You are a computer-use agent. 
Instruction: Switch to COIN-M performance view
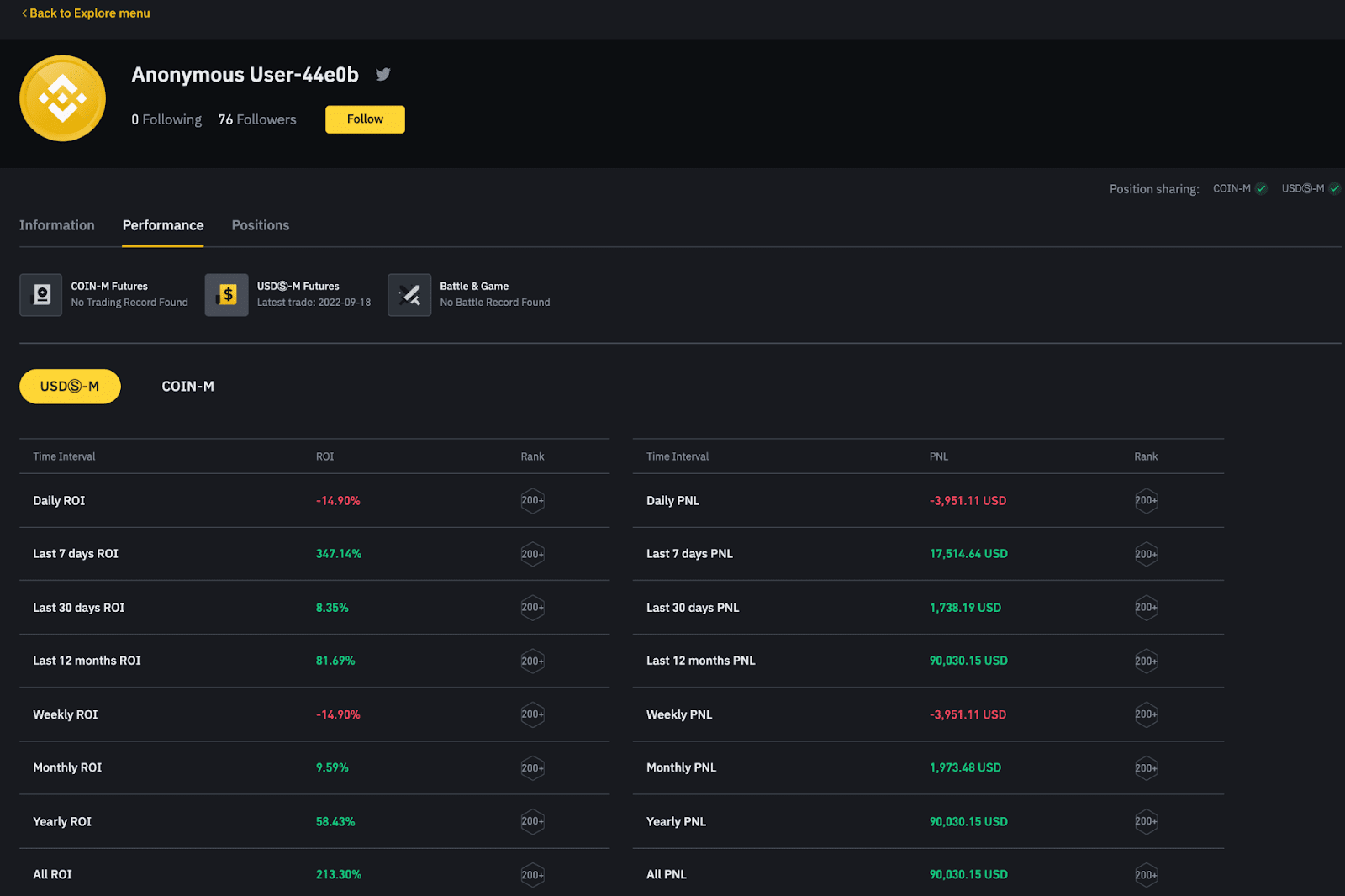click(x=187, y=387)
